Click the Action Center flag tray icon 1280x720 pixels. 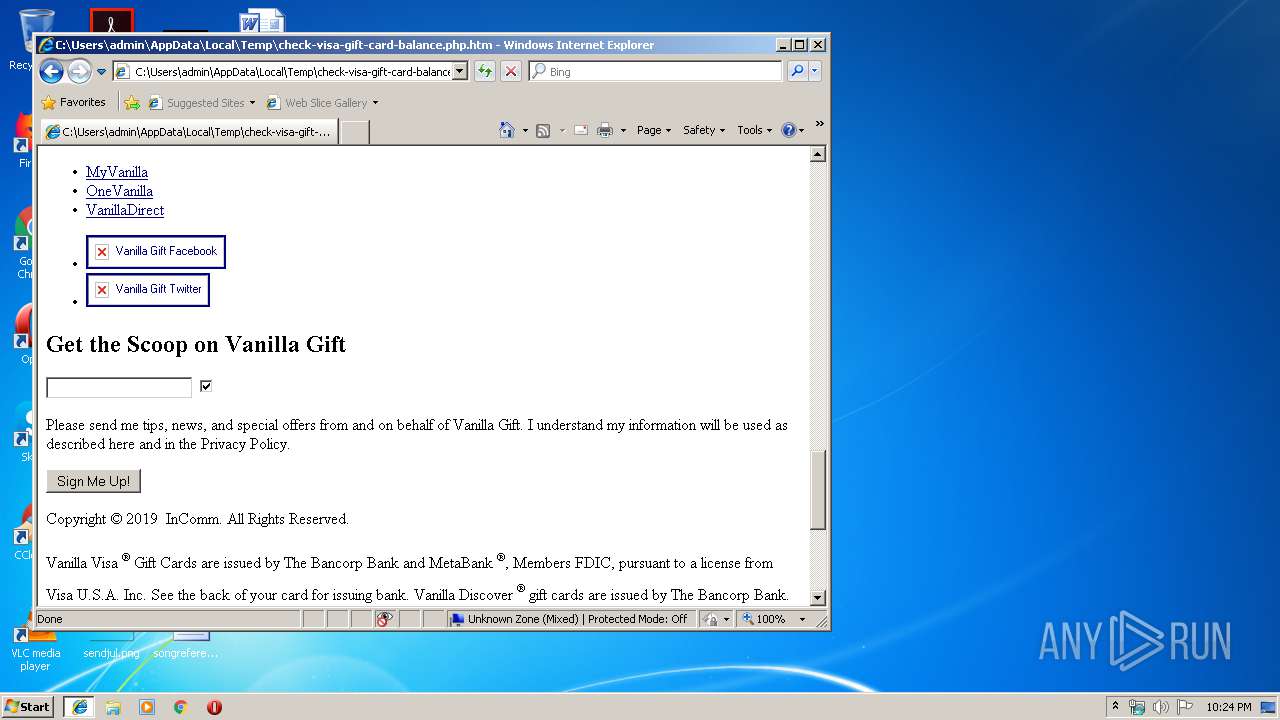pyautogui.click(x=1185, y=707)
